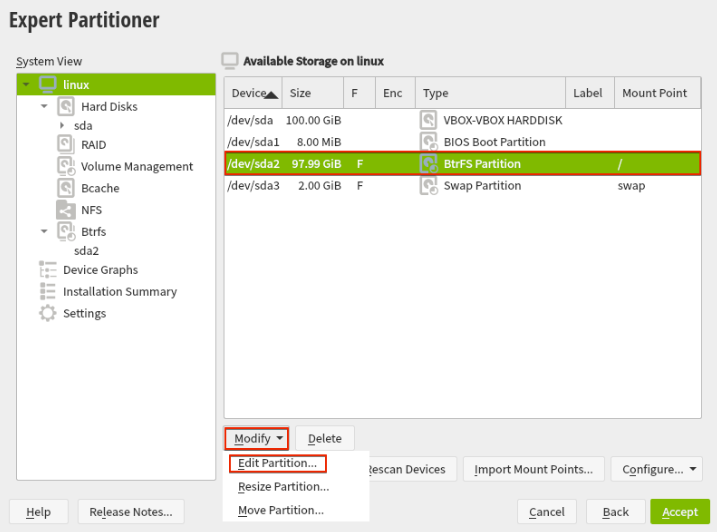
Task: Click the swap mount point cell
Action: 631,186
